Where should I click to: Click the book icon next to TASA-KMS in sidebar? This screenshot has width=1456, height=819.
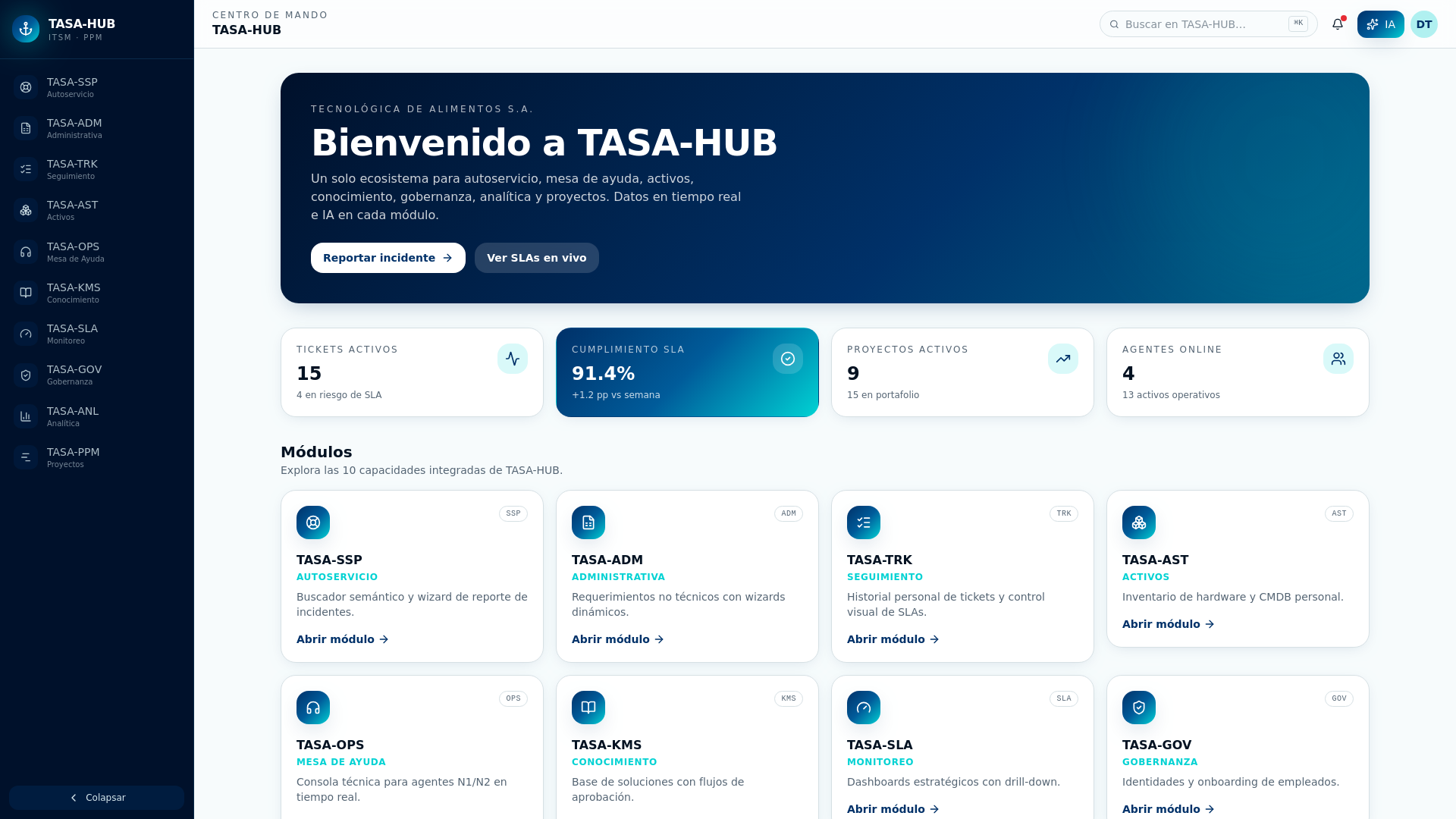tap(26, 293)
